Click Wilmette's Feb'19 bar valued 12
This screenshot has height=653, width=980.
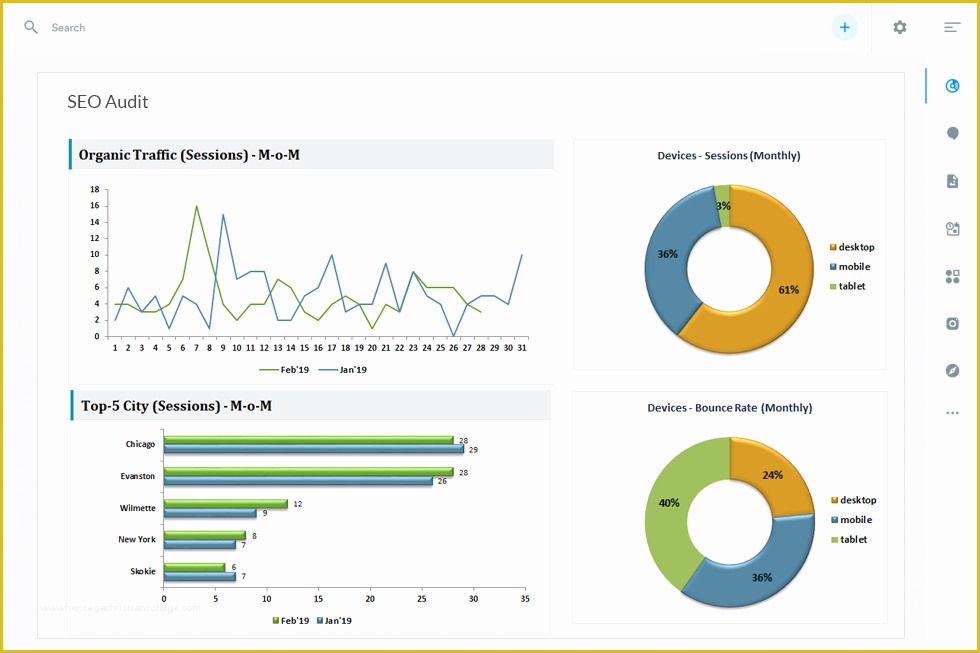226,504
